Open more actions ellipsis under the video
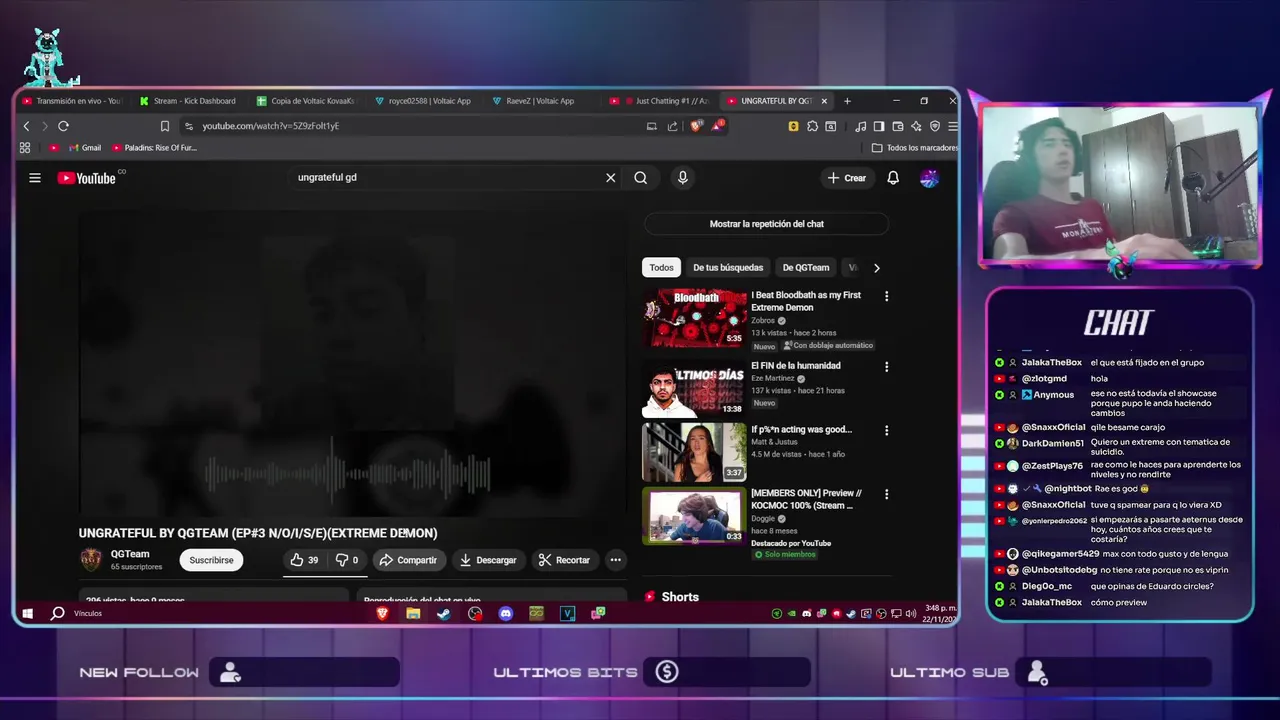Screen dimensions: 1280x720 pyautogui.click(x=616, y=560)
